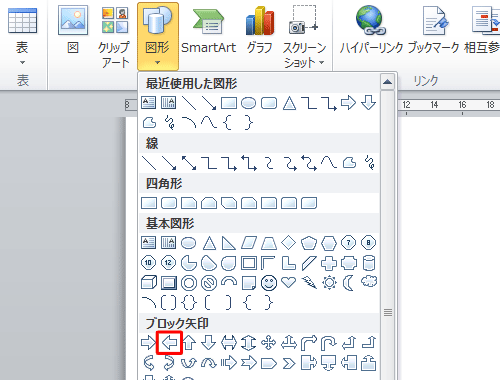Click the shapes list scrollbar thumb
This screenshot has width=500, height=380.
387,312
